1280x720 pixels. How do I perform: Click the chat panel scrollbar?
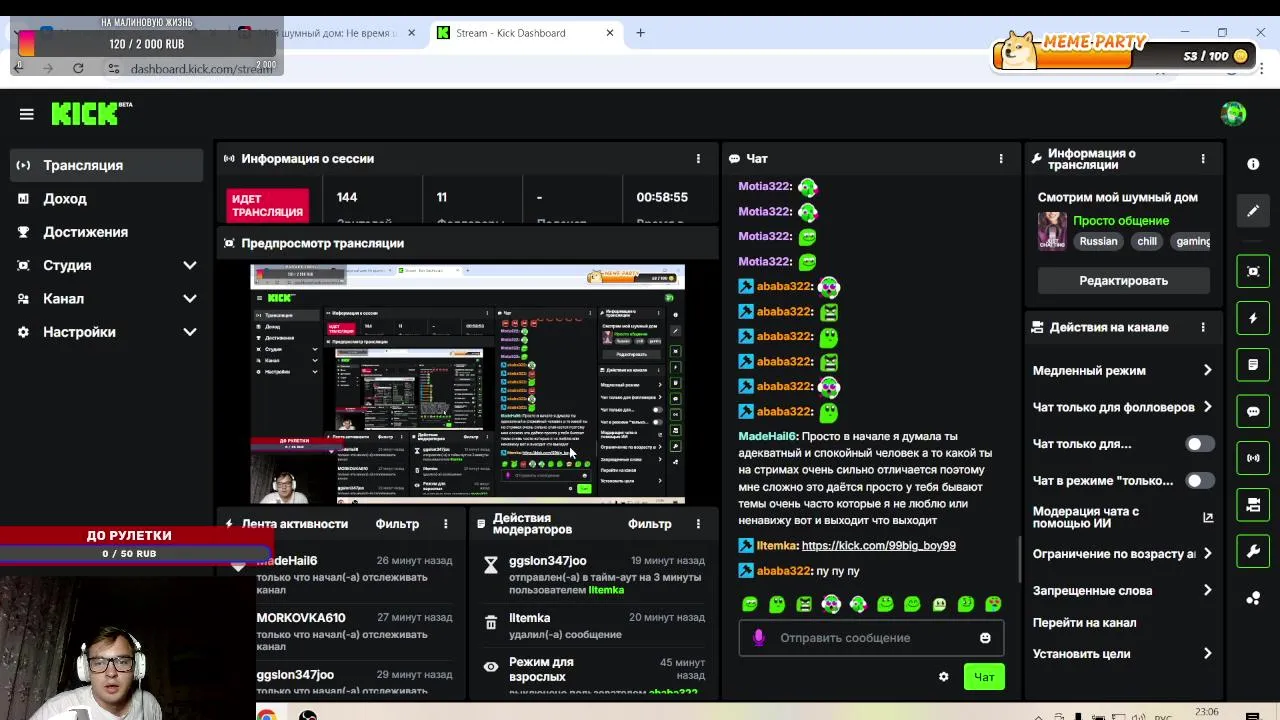click(x=1019, y=560)
